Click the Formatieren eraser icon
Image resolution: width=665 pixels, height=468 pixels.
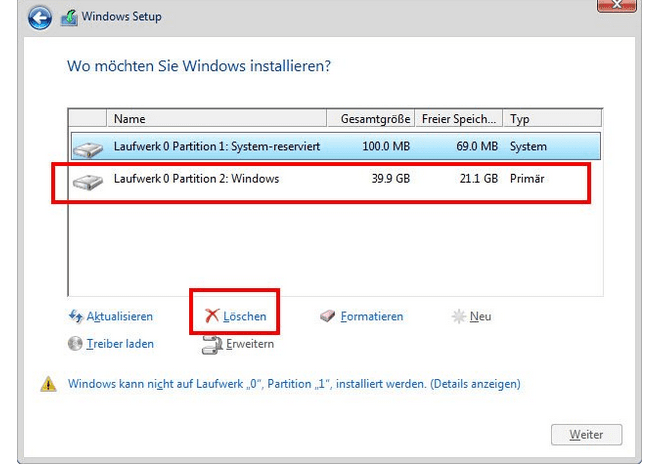click(x=328, y=317)
